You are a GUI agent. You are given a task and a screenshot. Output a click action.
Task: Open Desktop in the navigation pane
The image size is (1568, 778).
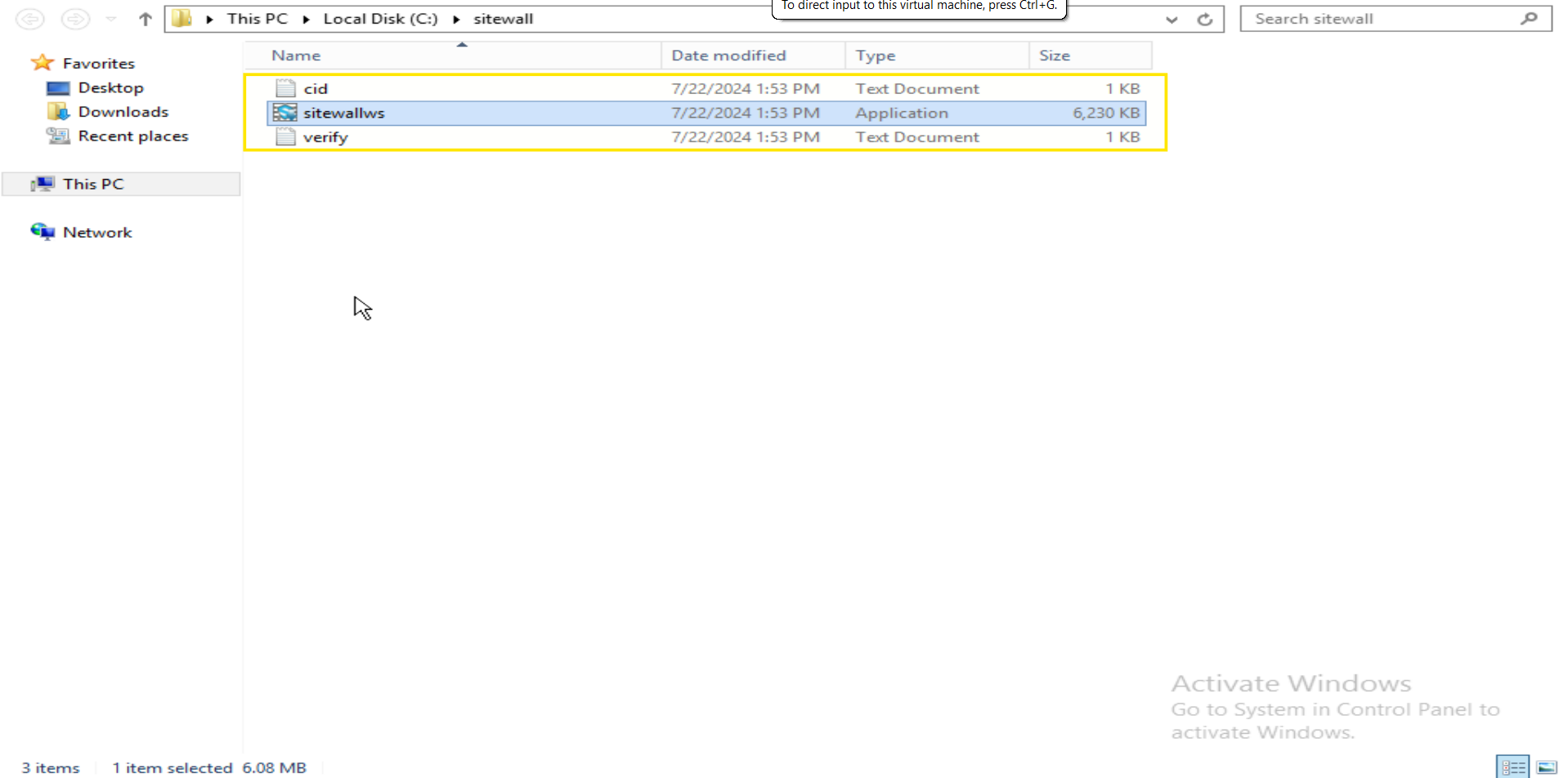click(x=111, y=87)
